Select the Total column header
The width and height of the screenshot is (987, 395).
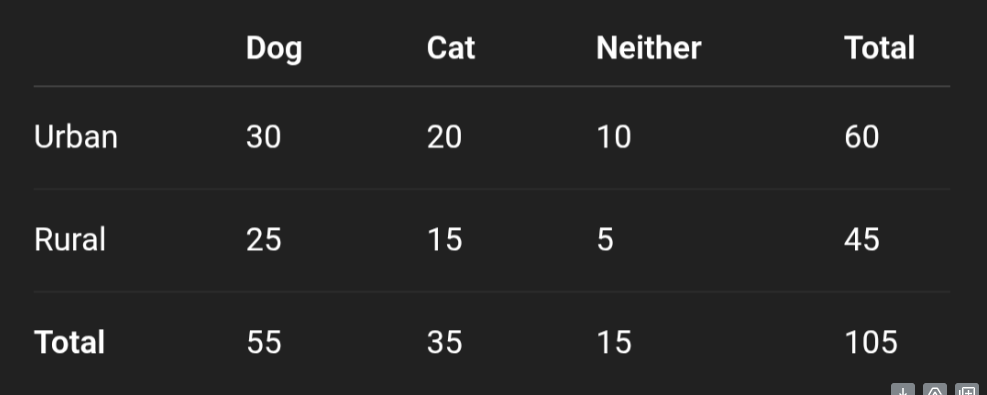click(x=879, y=48)
